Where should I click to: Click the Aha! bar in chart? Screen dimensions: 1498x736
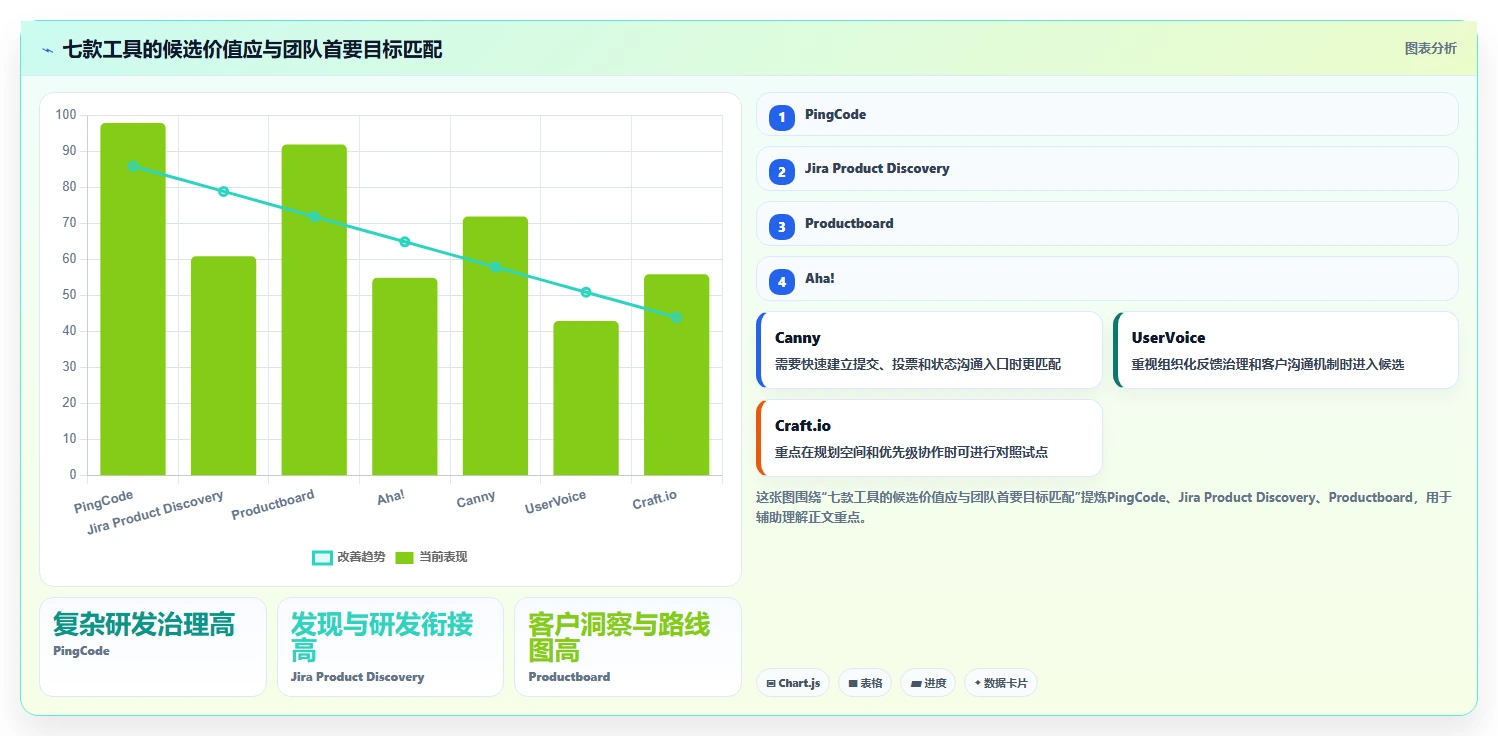click(x=405, y=376)
